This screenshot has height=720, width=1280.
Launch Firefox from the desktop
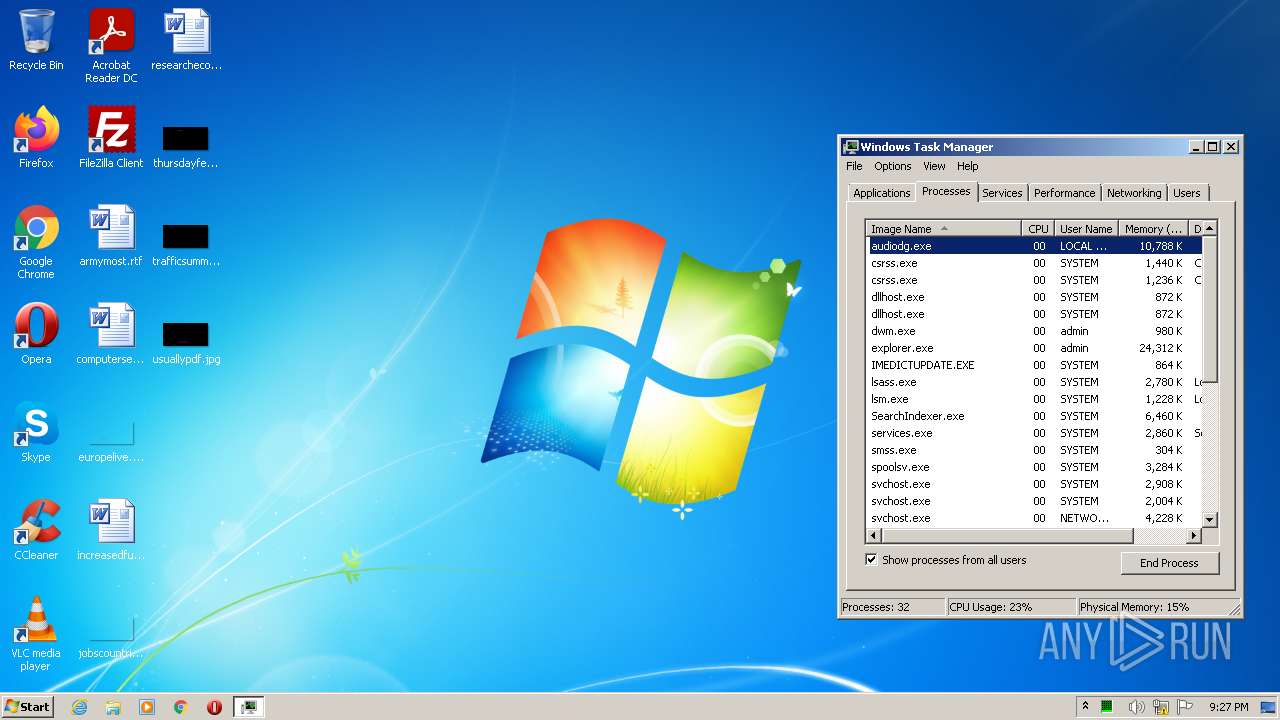[x=36, y=138]
